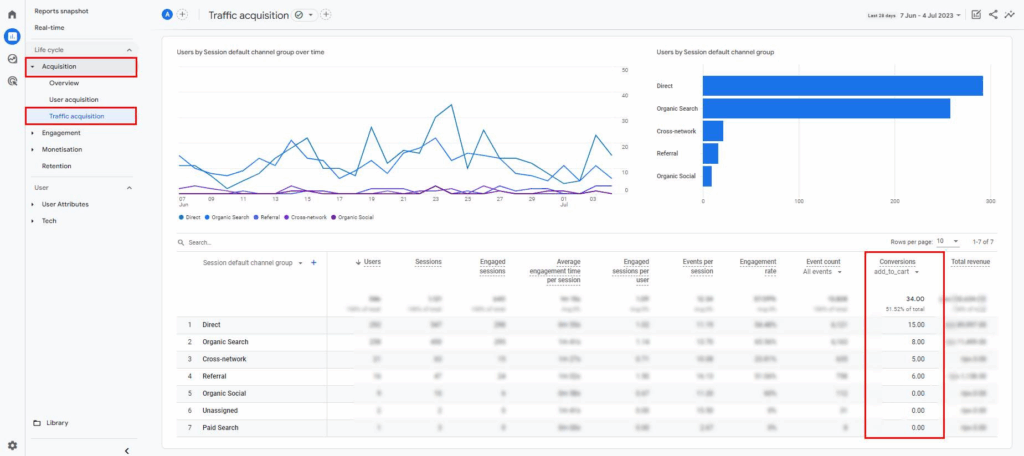
Task: Click the Organic Search bar in bar chart
Action: tap(826, 108)
